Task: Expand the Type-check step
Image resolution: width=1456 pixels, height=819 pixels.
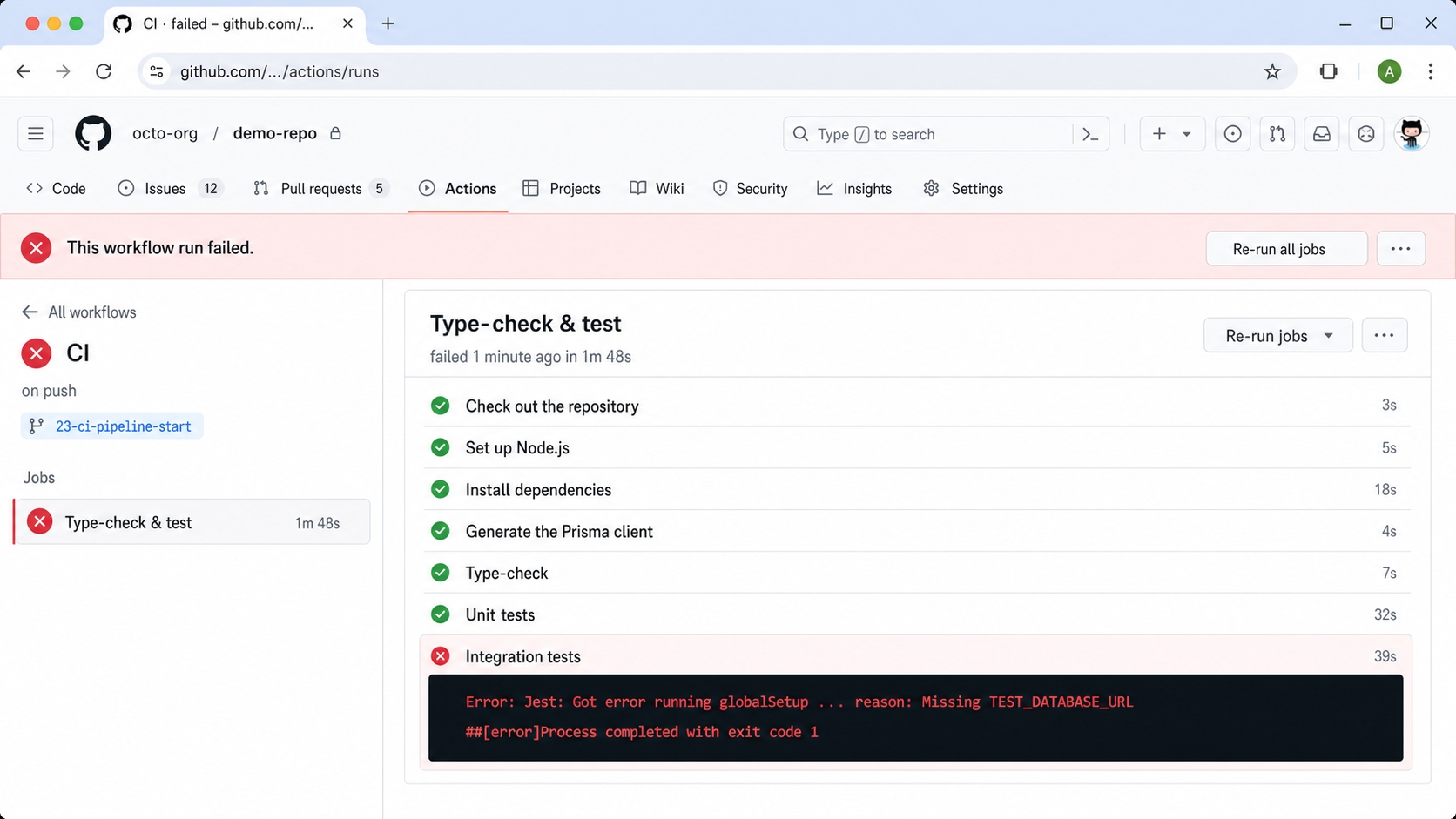Action: coord(916,573)
